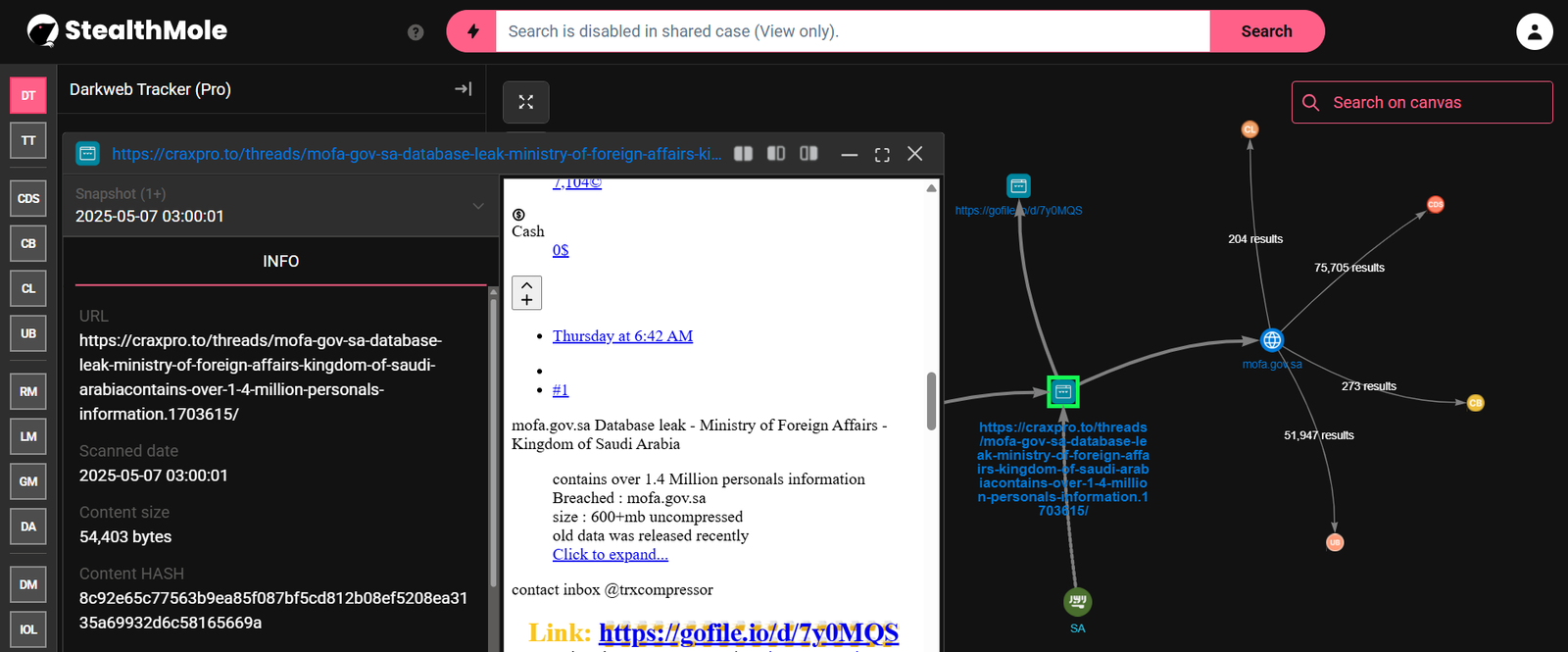Select the mofa.gov.sa globe node
This screenshot has width=1568, height=652.
pos(1272,340)
